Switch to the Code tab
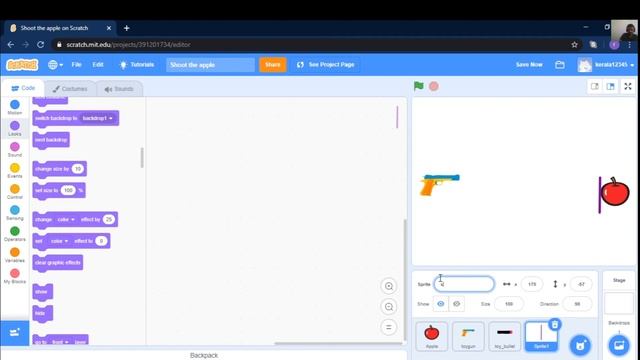This screenshot has width=640, height=360. point(23,88)
